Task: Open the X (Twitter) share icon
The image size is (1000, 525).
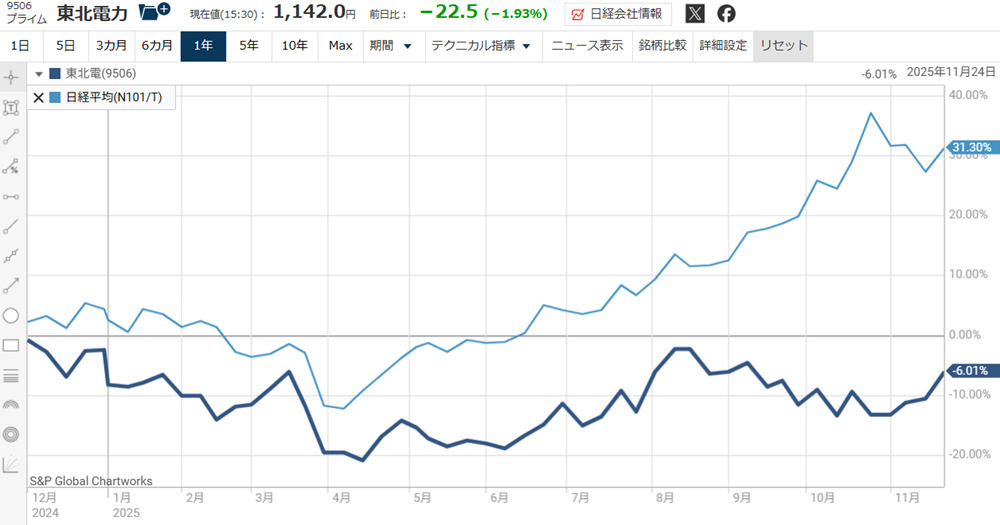Action: point(694,13)
